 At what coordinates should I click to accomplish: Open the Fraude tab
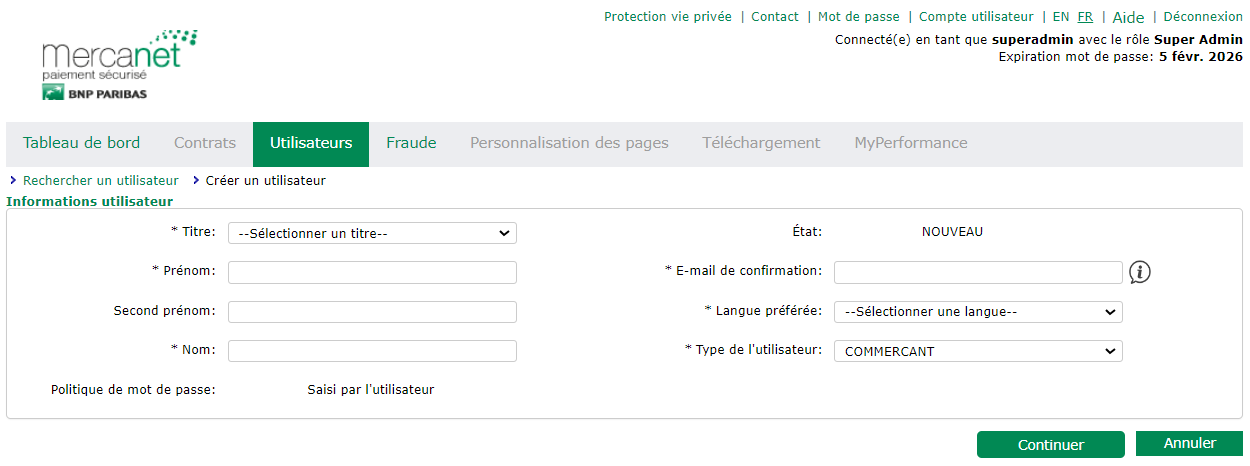[411, 143]
